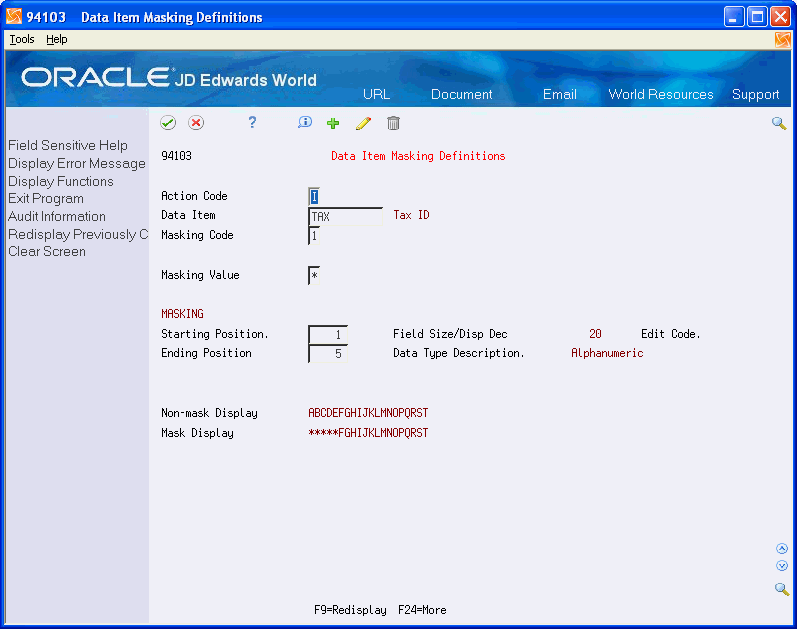Image resolution: width=797 pixels, height=629 pixels.
Task: Click the Non-mask Display label
Action: pyautogui.click(x=209, y=413)
